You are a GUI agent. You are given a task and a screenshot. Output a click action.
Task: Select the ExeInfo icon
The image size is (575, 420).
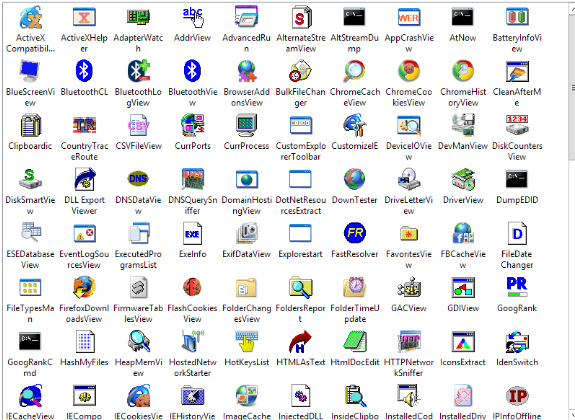click(193, 233)
